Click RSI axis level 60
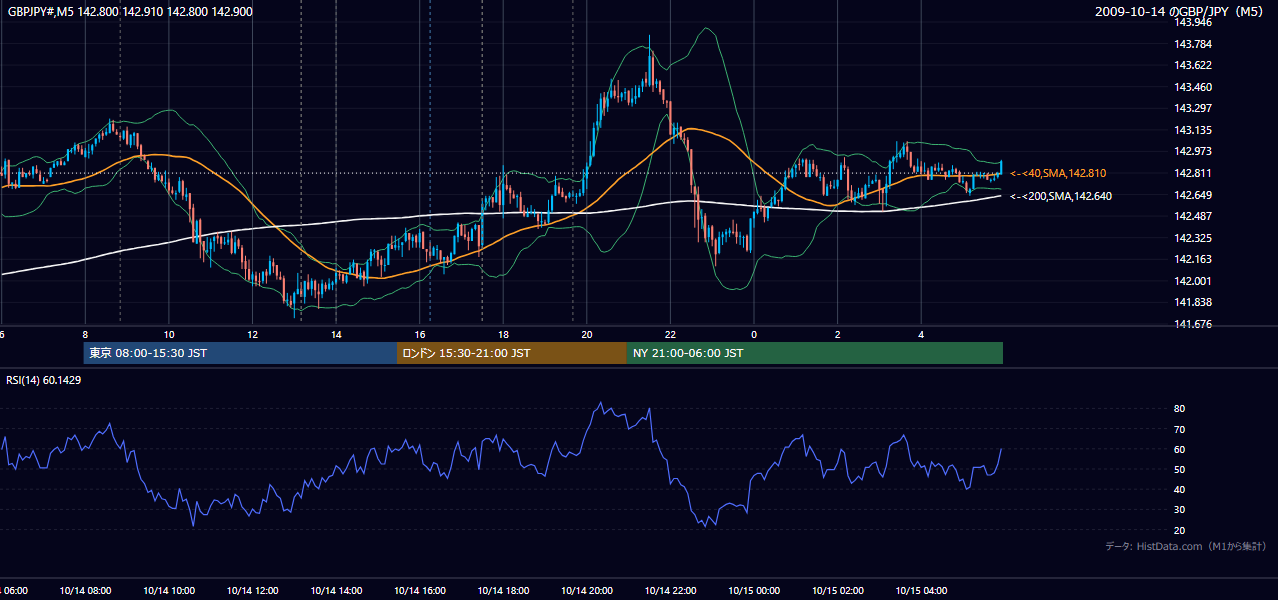 [1179, 449]
